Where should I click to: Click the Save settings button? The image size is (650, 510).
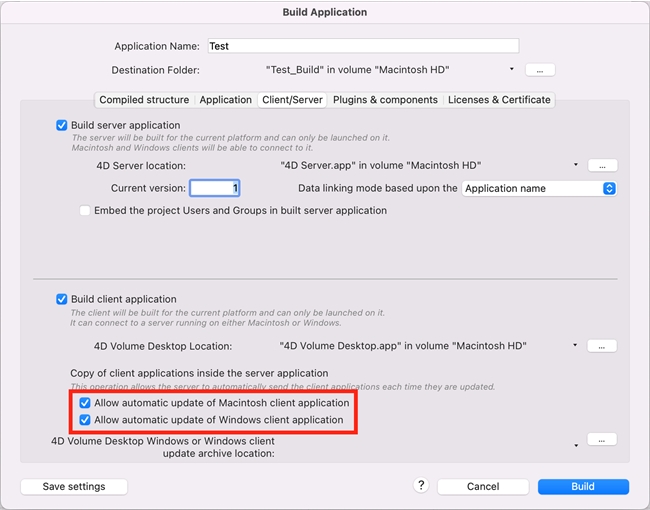[x=74, y=487]
